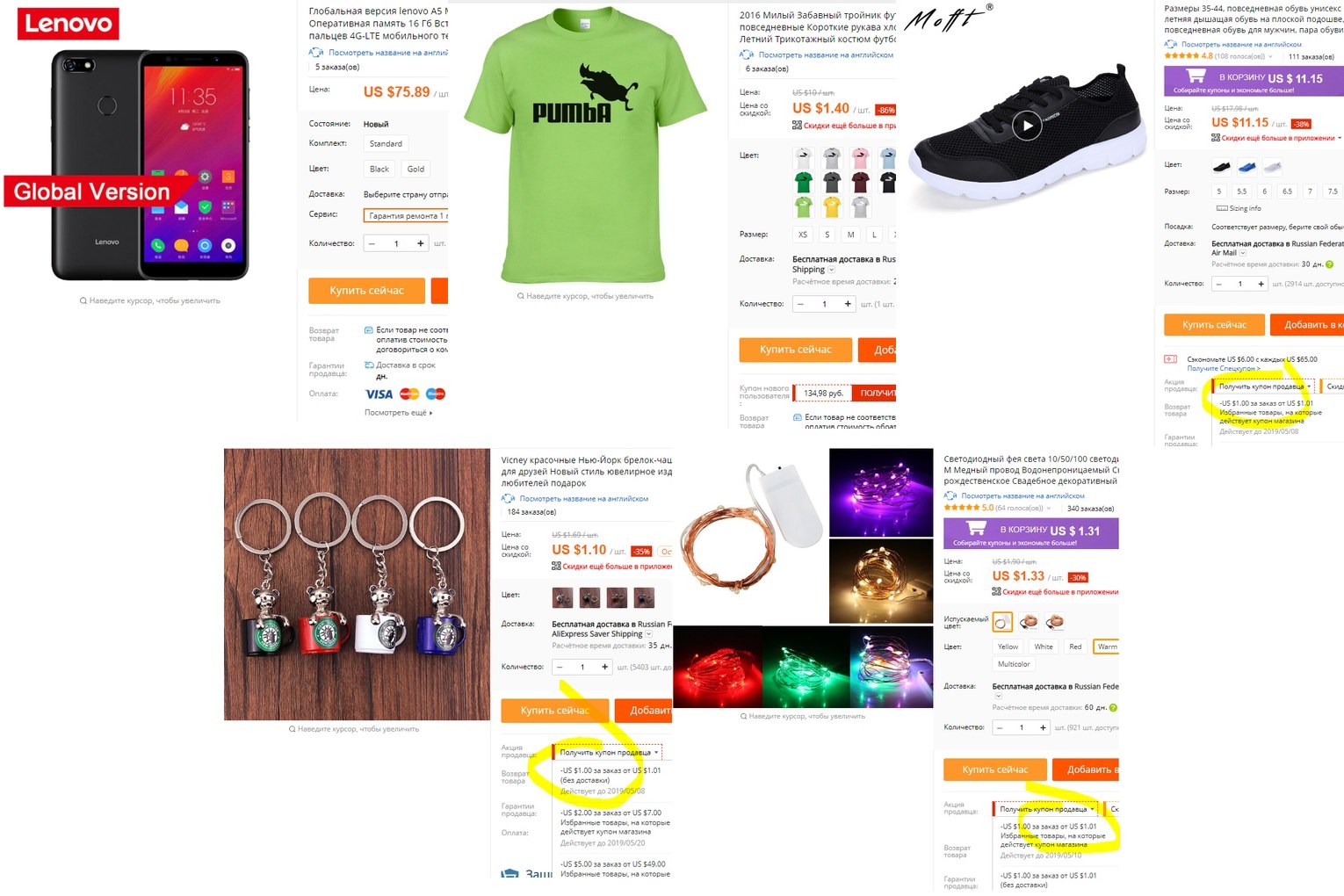Click the green help icon beside 30 дн. delivery
The width and height of the screenshot is (1344, 896).
click(x=1329, y=264)
